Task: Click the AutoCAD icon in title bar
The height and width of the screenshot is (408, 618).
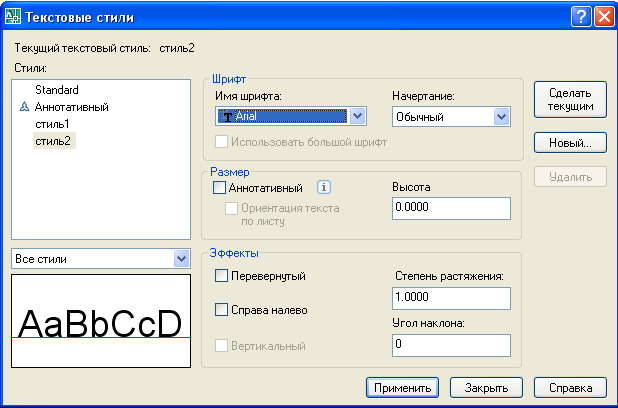Action: 13,17
